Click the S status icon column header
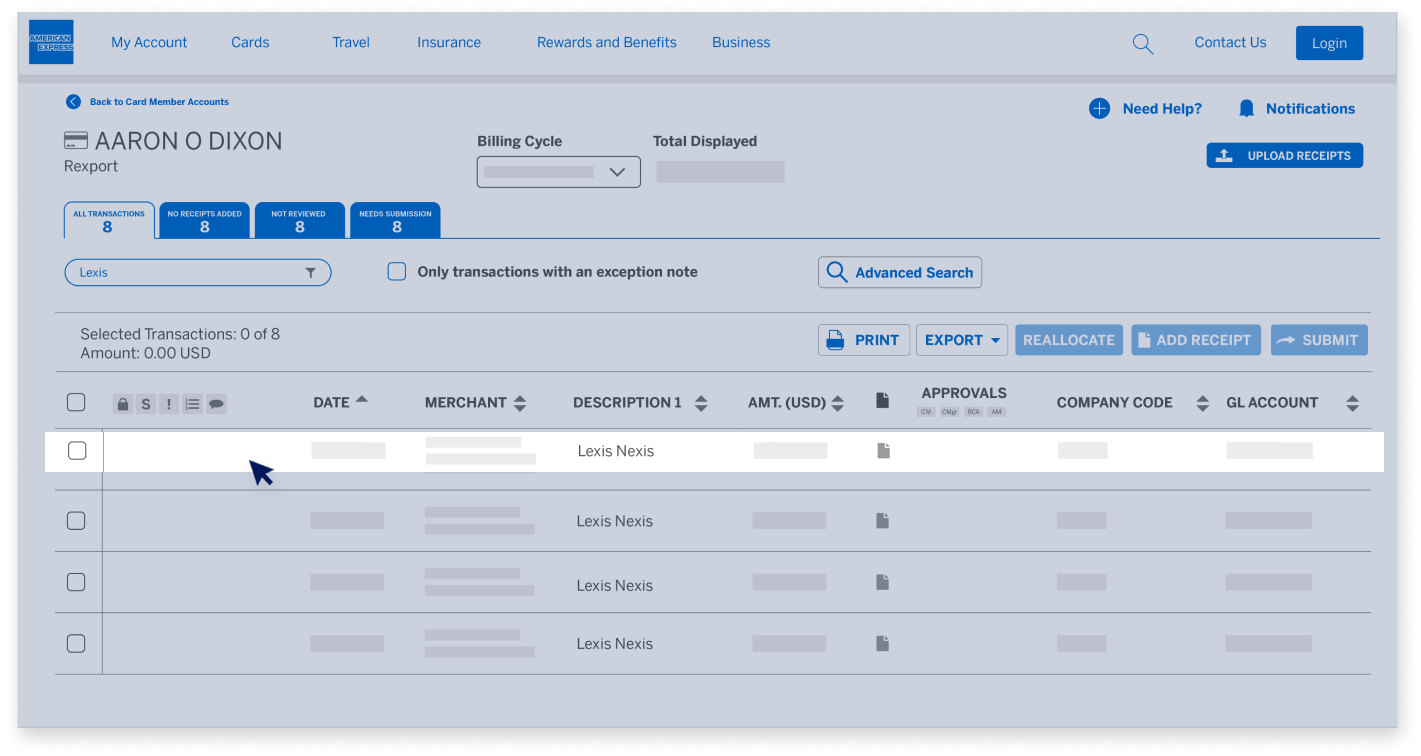The width and height of the screenshot is (1421, 756). tap(145, 403)
